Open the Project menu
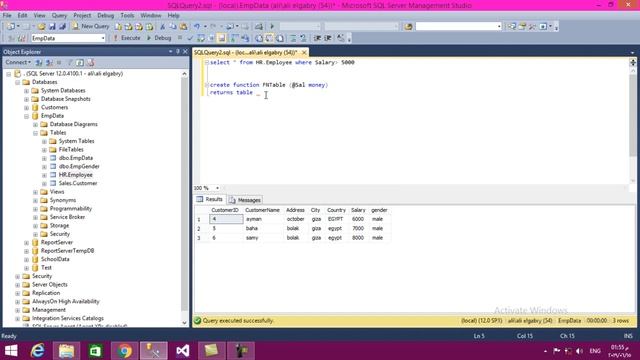This screenshot has width=640, height=360. coord(82,16)
